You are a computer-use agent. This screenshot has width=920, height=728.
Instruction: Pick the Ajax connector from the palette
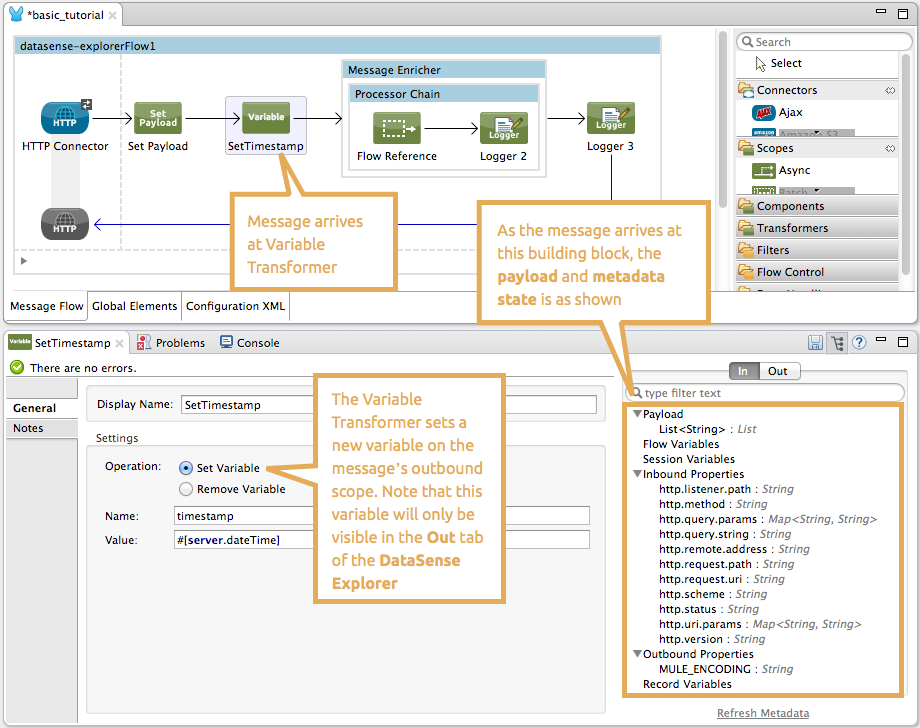coord(765,113)
